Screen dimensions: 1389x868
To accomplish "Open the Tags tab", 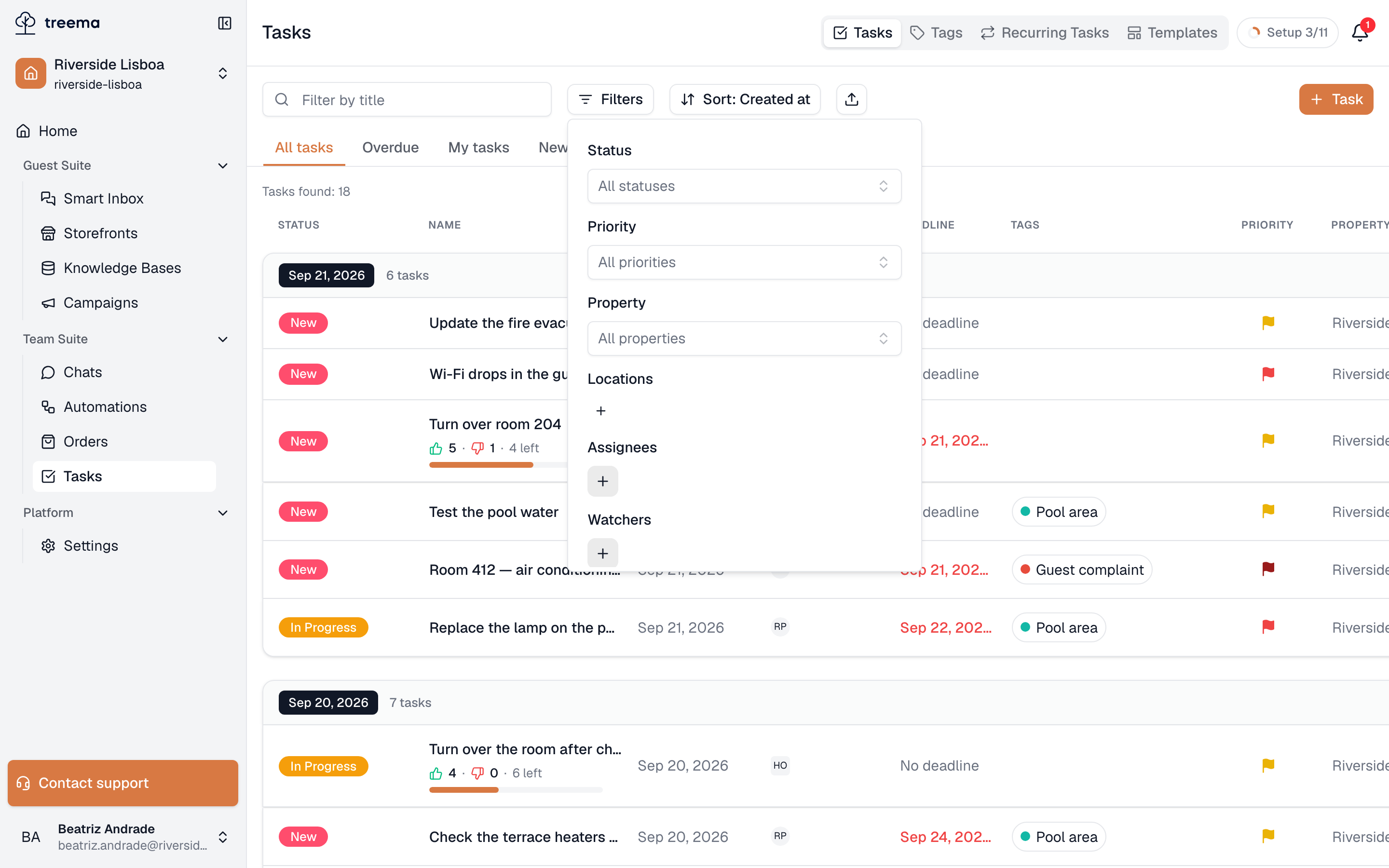I will pyautogui.click(x=936, y=33).
